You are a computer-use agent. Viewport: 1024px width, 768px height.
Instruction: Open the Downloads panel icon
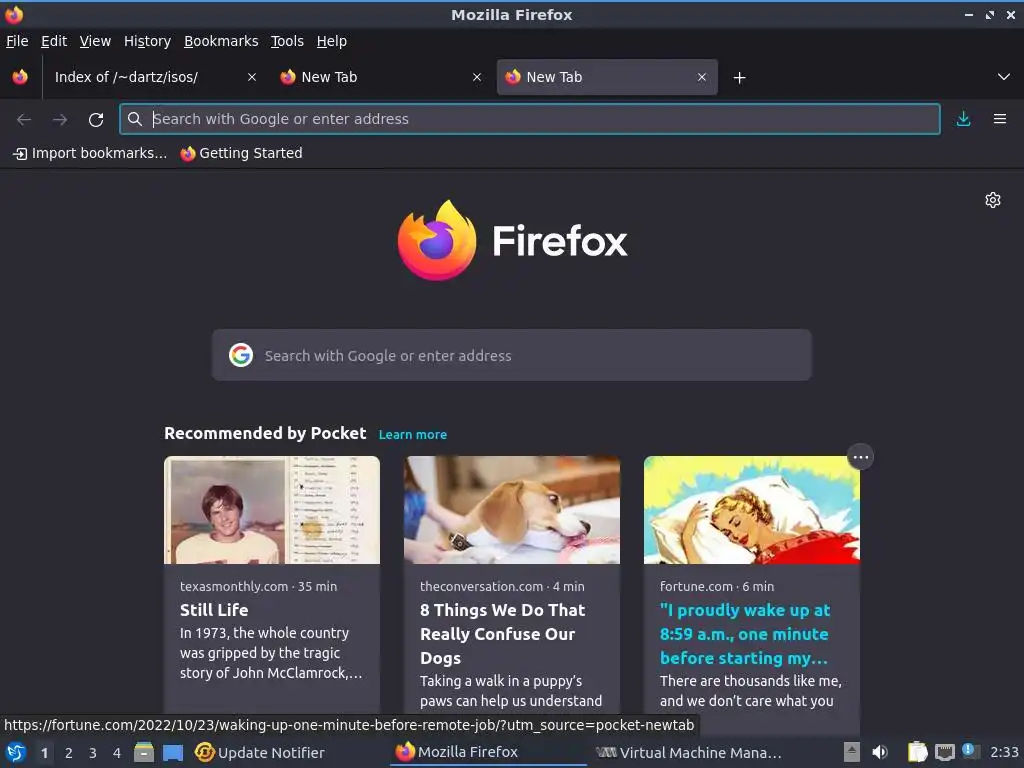pyautogui.click(x=963, y=119)
